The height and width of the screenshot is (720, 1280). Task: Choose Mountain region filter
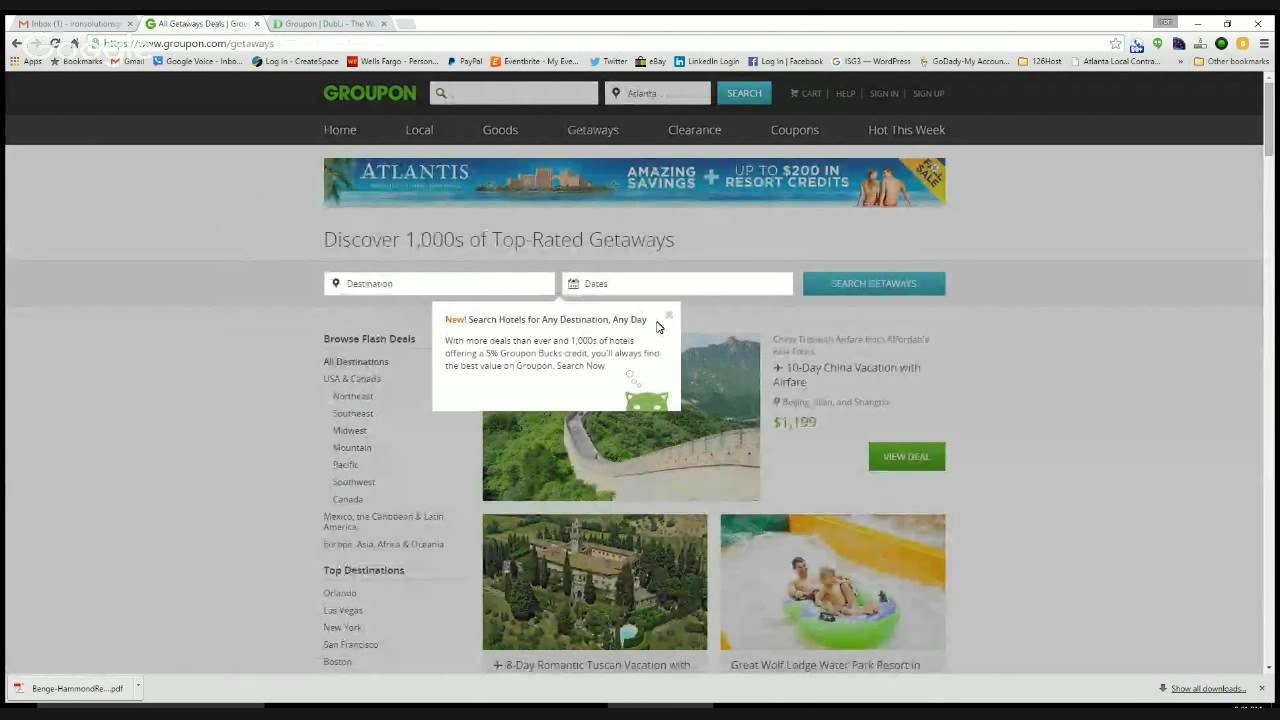click(x=352, y=448)
